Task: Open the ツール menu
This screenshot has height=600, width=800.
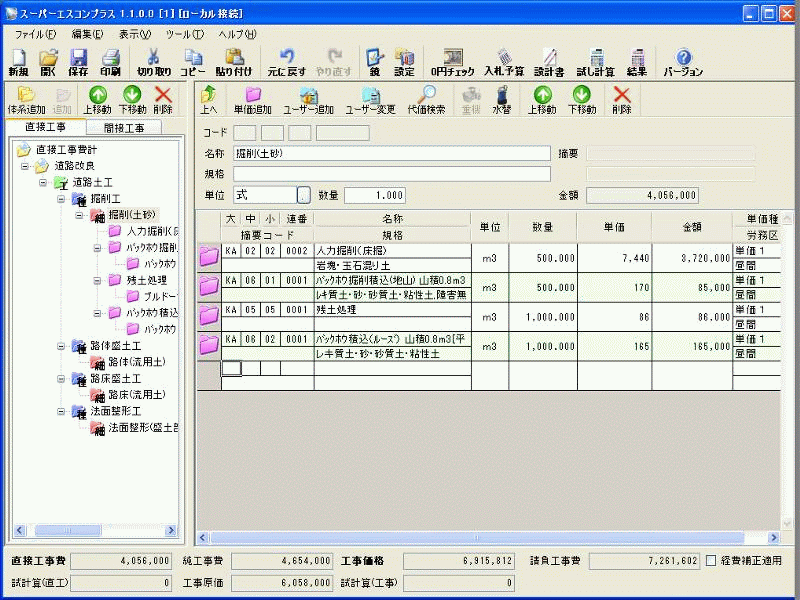Action: [184, 34]
